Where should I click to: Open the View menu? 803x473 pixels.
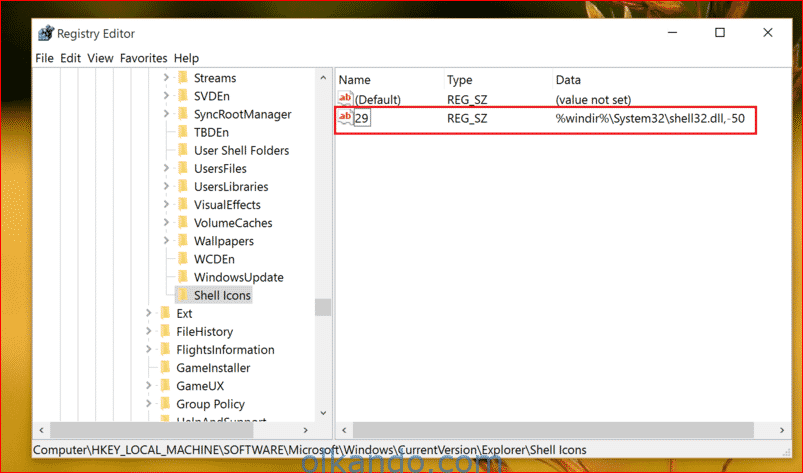100,58
